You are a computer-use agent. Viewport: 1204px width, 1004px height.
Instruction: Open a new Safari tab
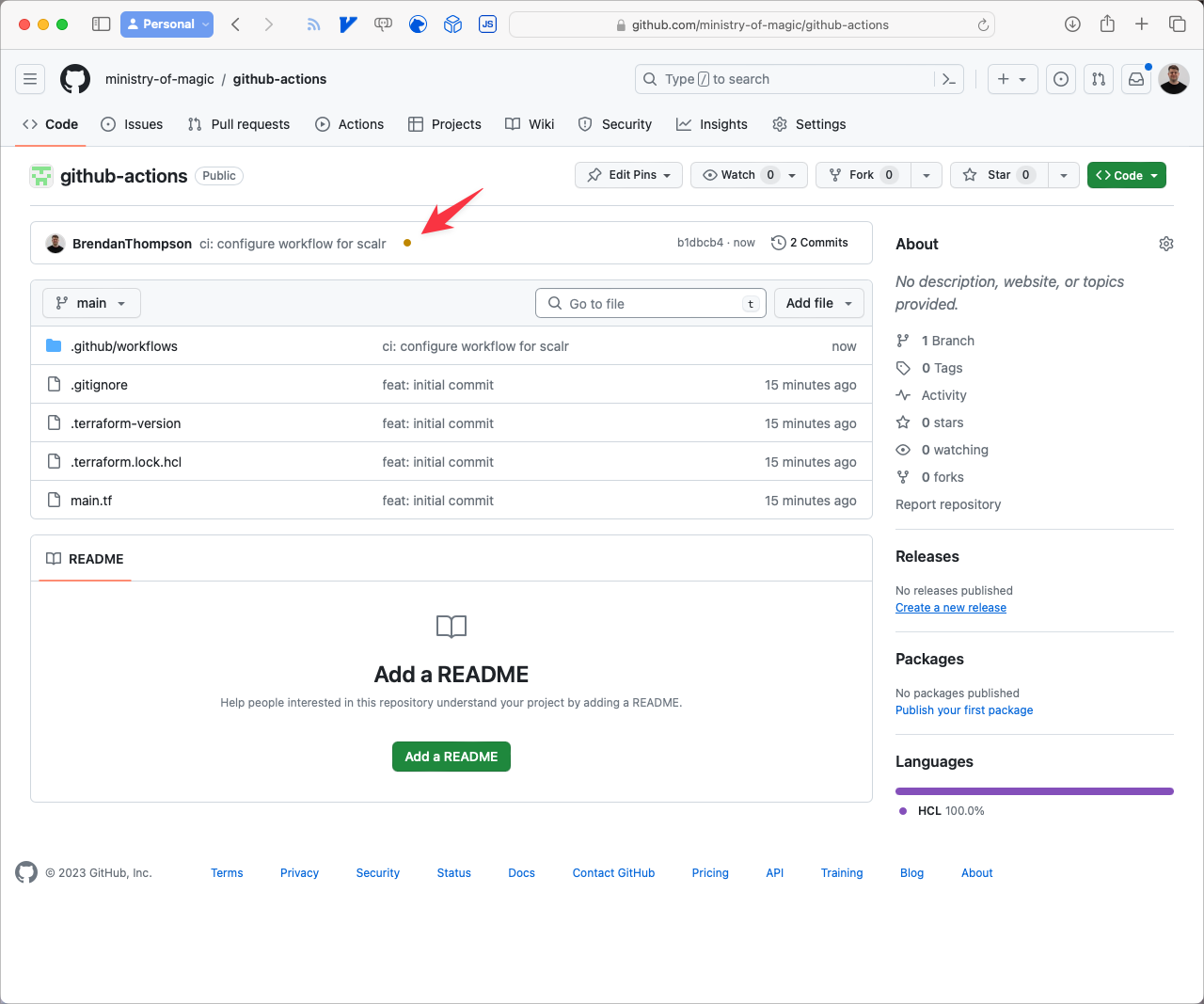coord(1142,24)
